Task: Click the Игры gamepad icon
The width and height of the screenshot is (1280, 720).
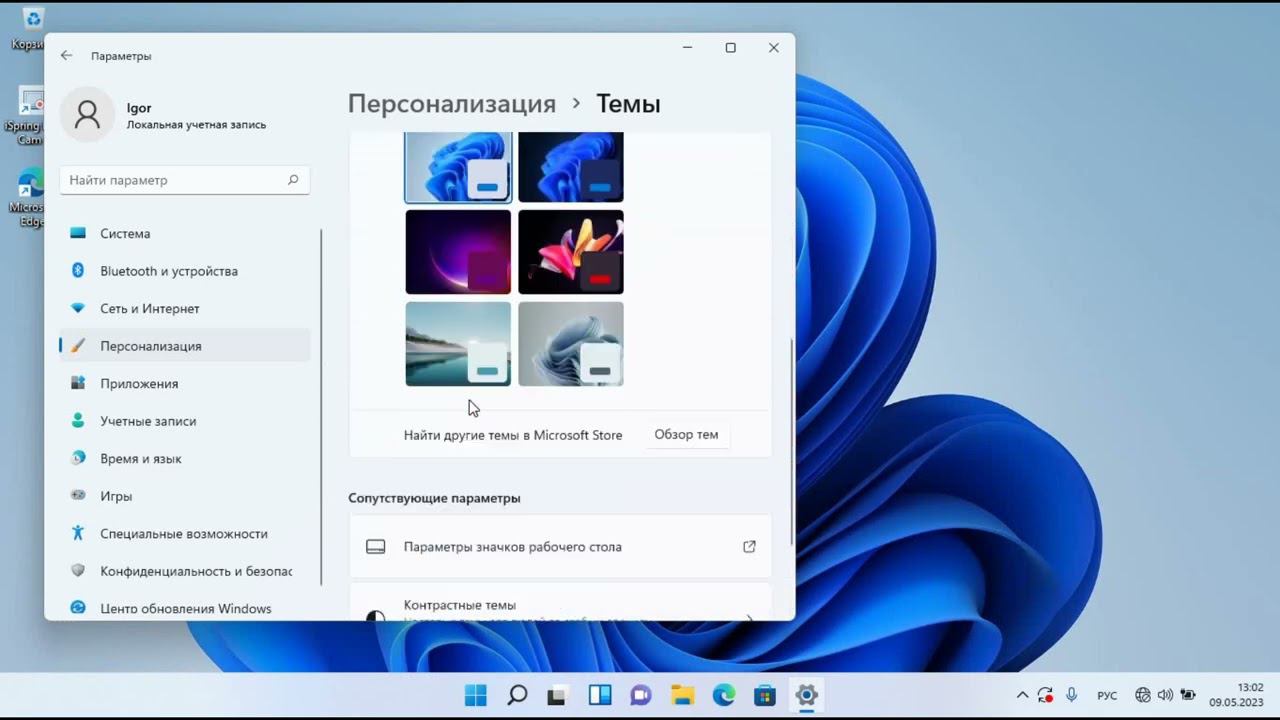Action: [x=78, y=496]
